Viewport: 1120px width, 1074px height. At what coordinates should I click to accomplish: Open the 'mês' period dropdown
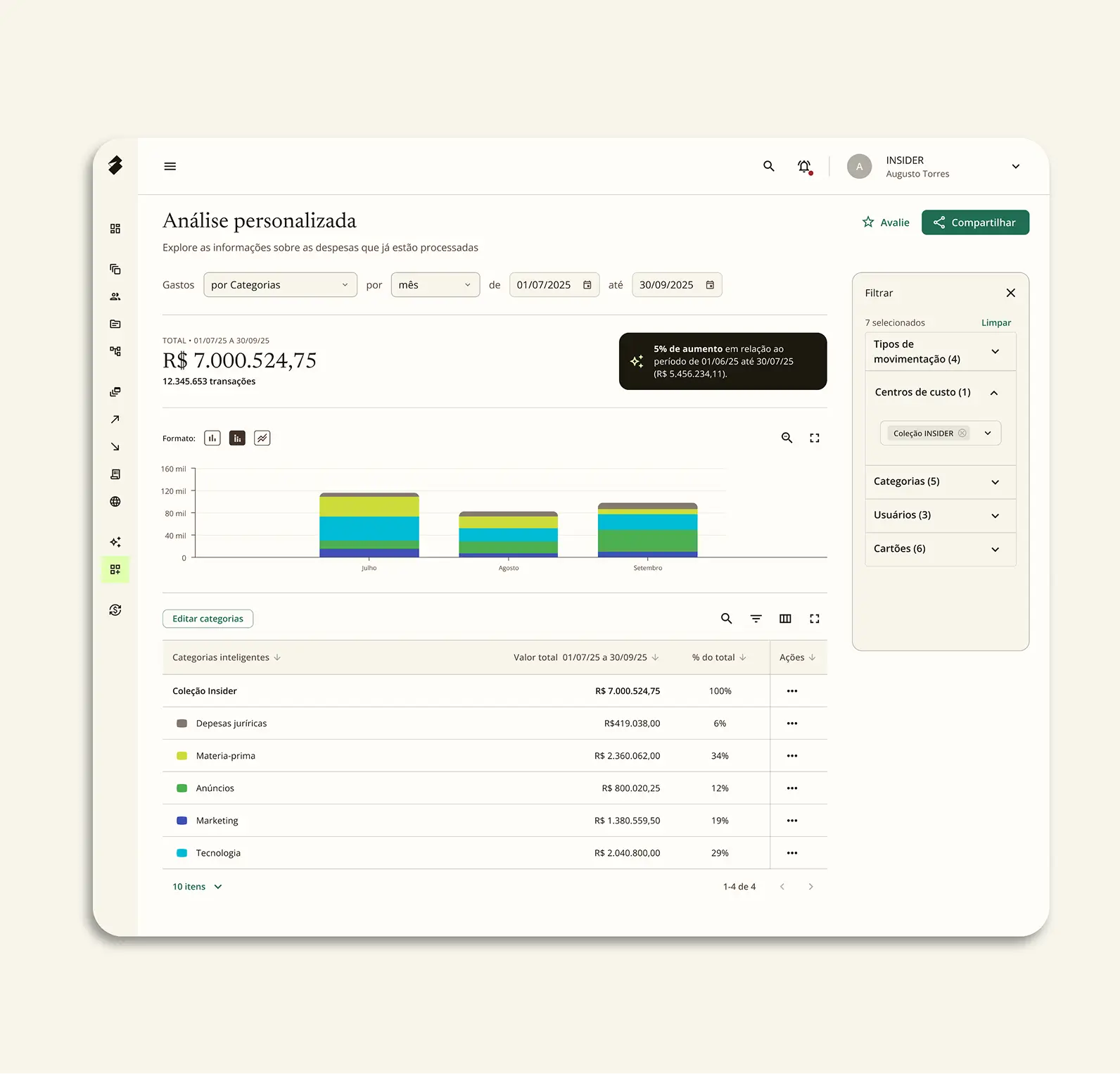(x=435, y=285)
